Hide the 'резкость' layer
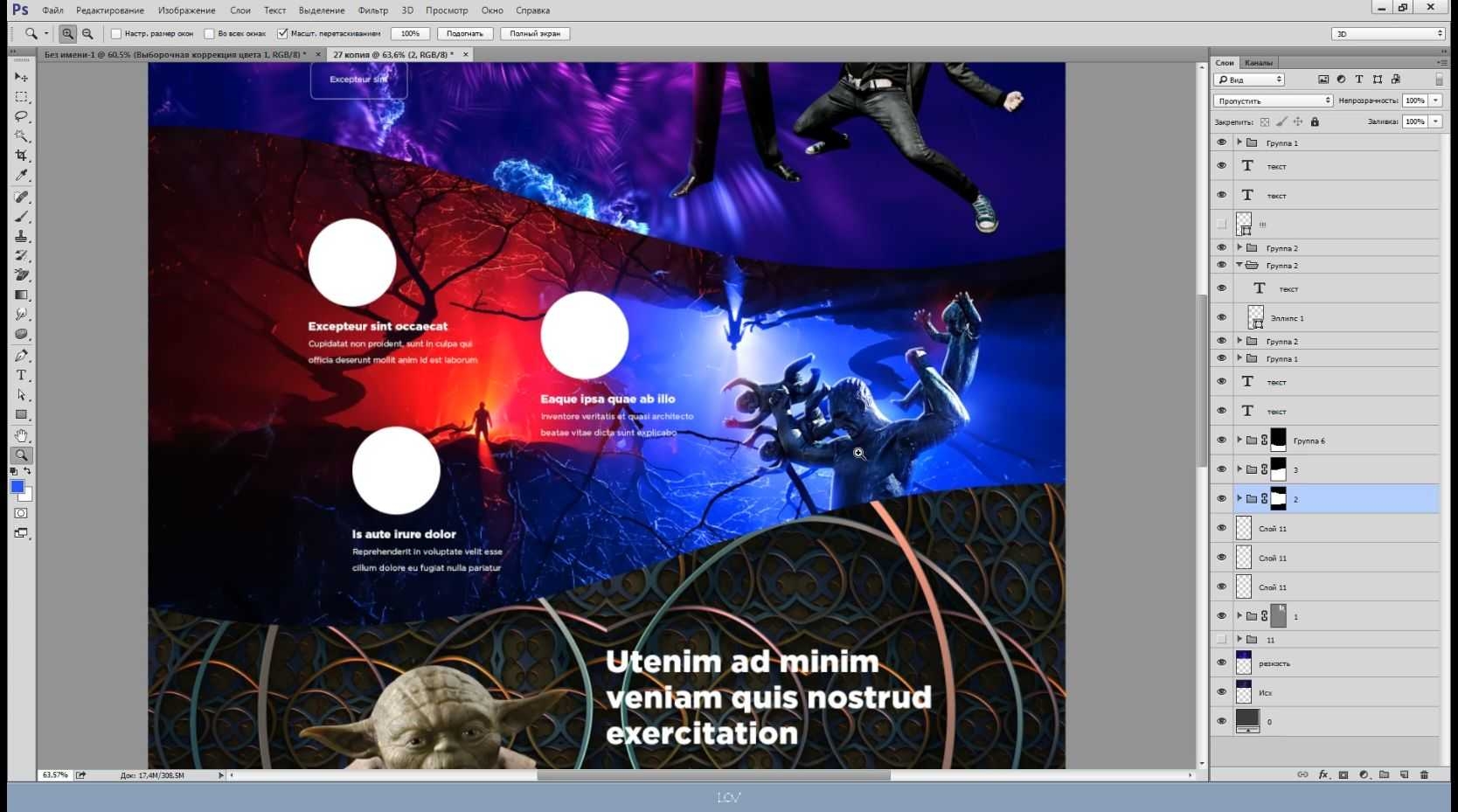 tap(1221, 663)
